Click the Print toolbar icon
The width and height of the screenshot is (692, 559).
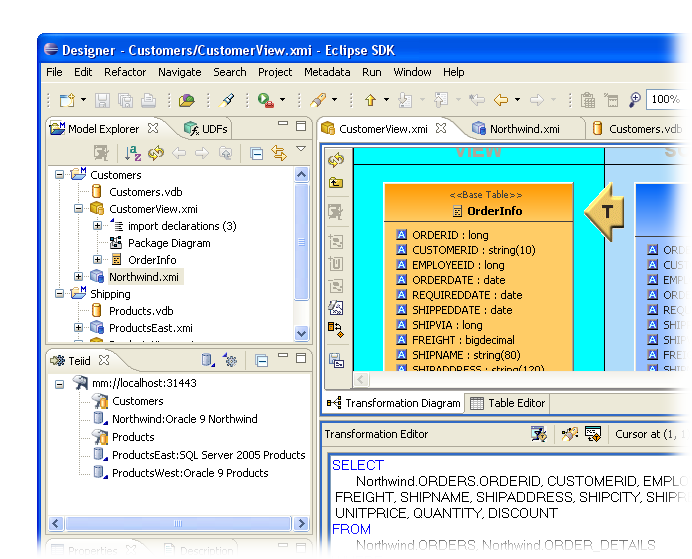point(148,100)
